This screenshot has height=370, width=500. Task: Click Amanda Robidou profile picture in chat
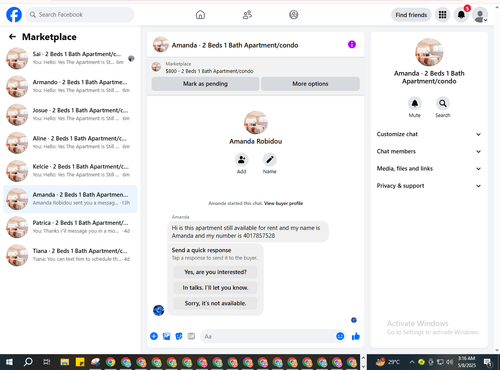pos(256,123)
